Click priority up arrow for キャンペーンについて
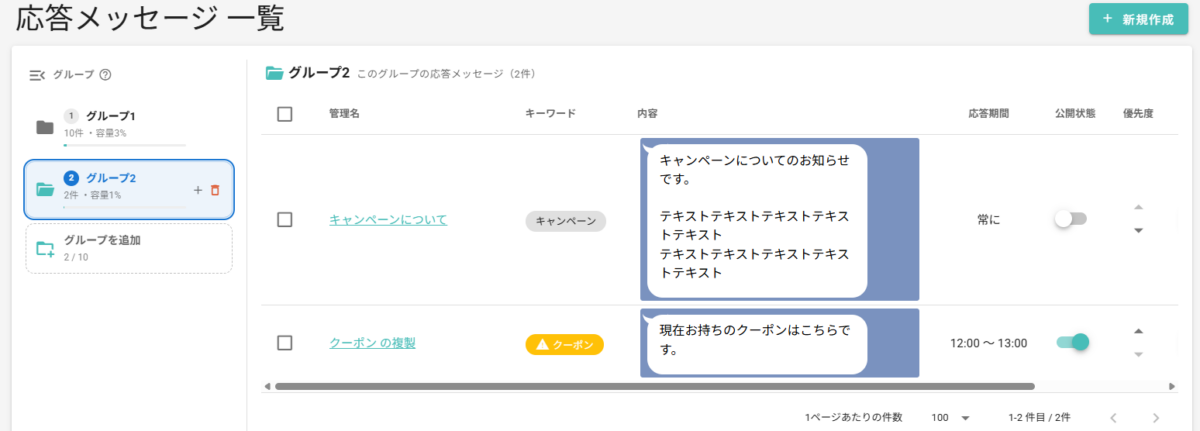The width and height of the screenshot is (1200, 431). pos(1138,207)
